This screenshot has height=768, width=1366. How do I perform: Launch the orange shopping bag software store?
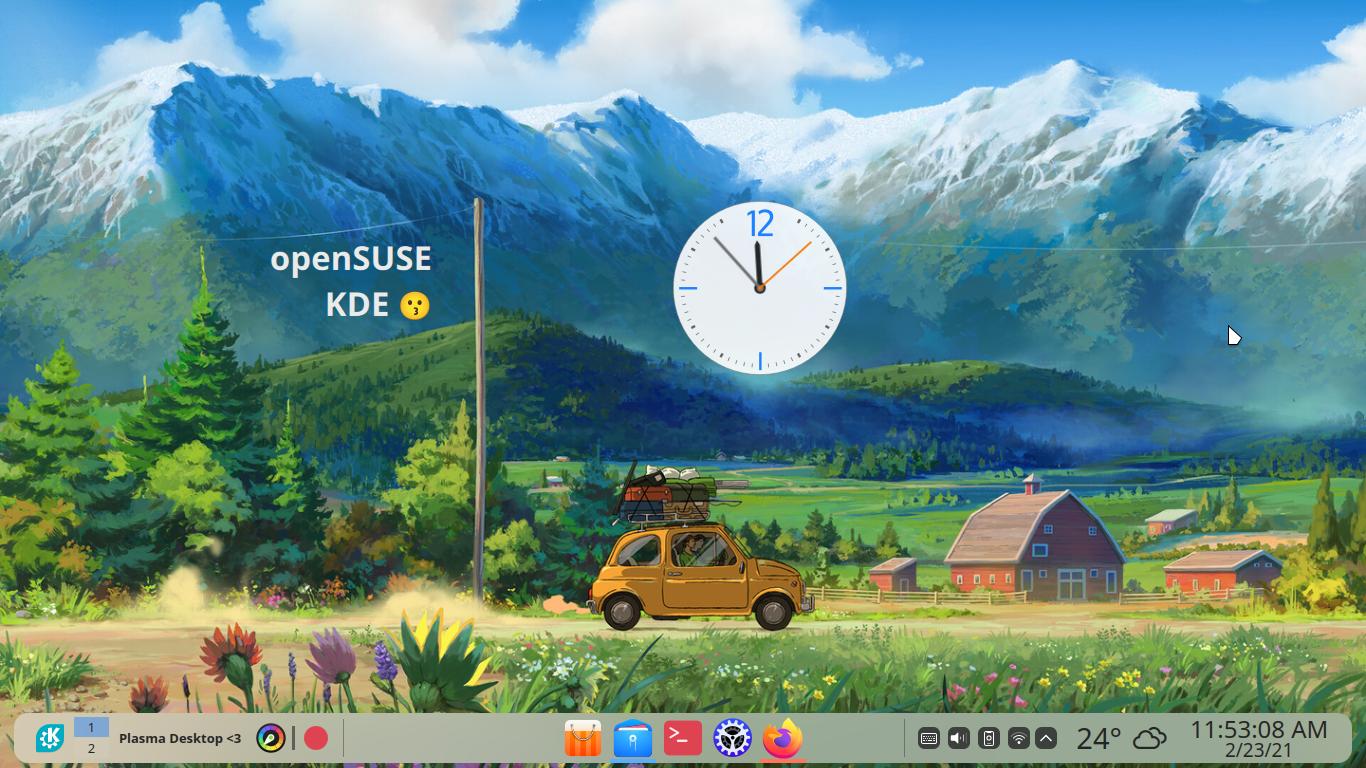(583, 738)
